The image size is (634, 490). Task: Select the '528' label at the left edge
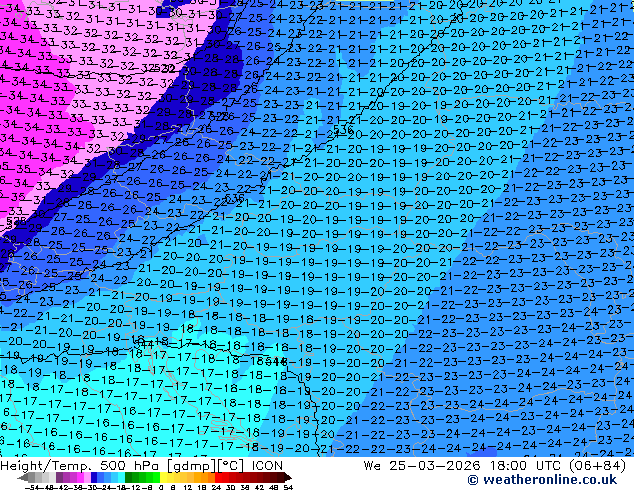[15, 221]
